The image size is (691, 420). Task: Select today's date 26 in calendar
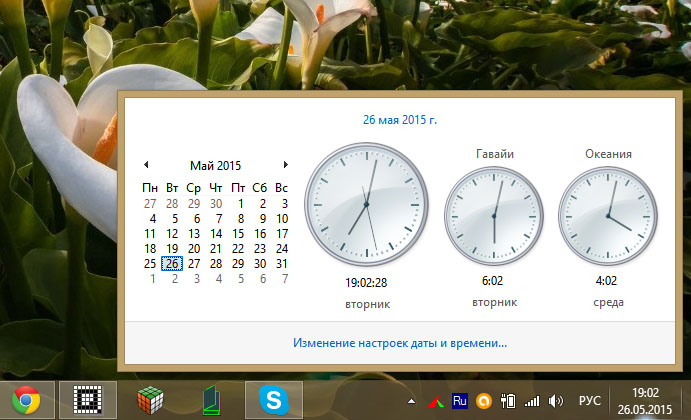(x=172, y=264)
